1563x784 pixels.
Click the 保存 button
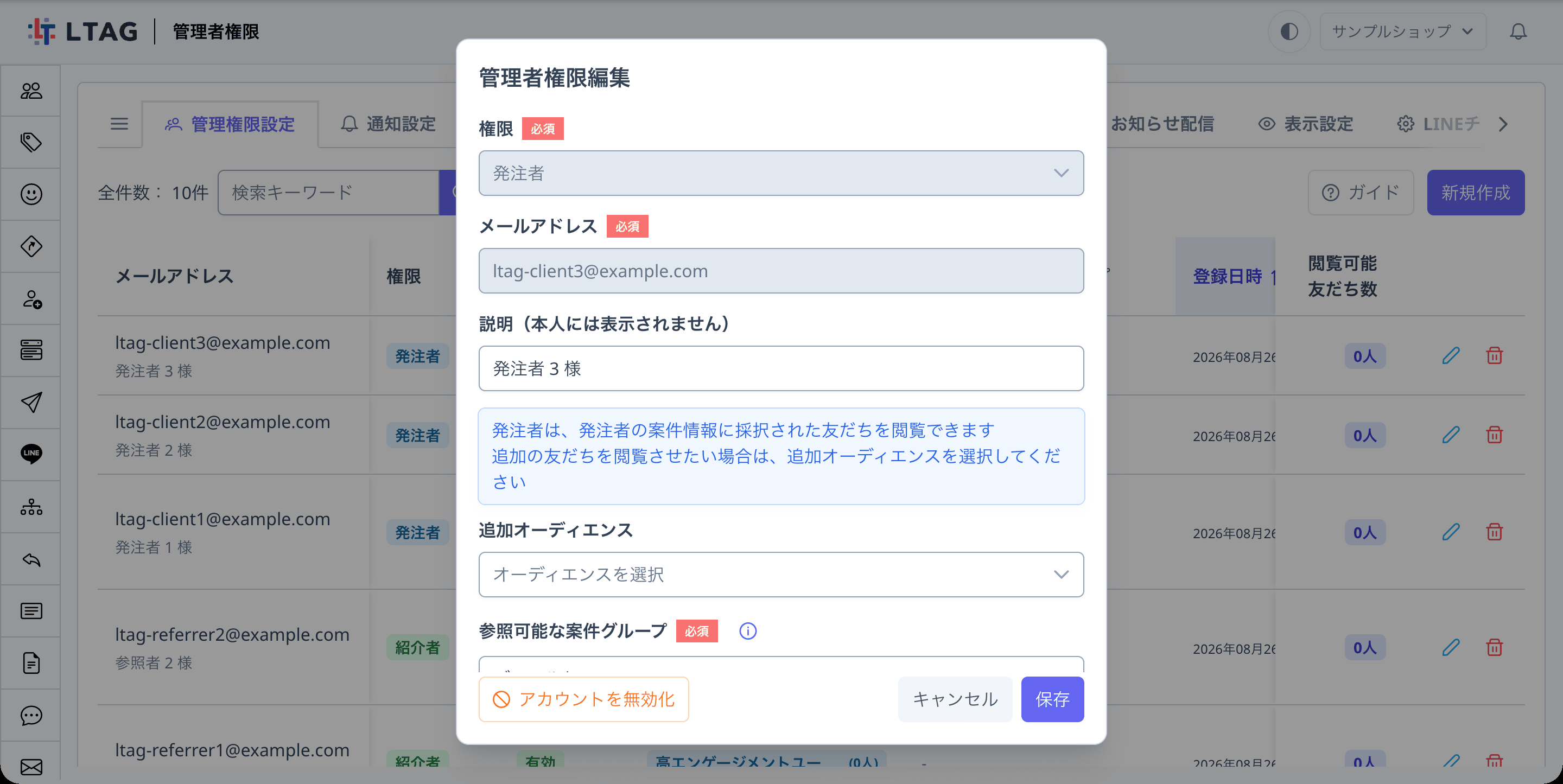coord(1052,700)
